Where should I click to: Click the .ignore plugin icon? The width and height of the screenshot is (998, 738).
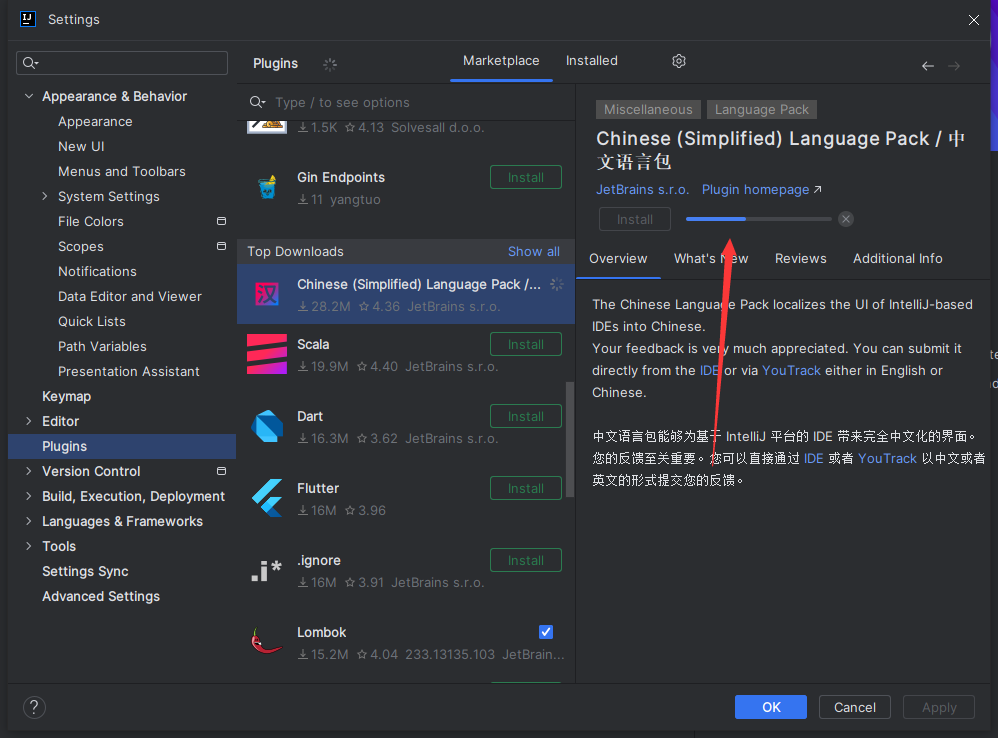tap(266, 570)
